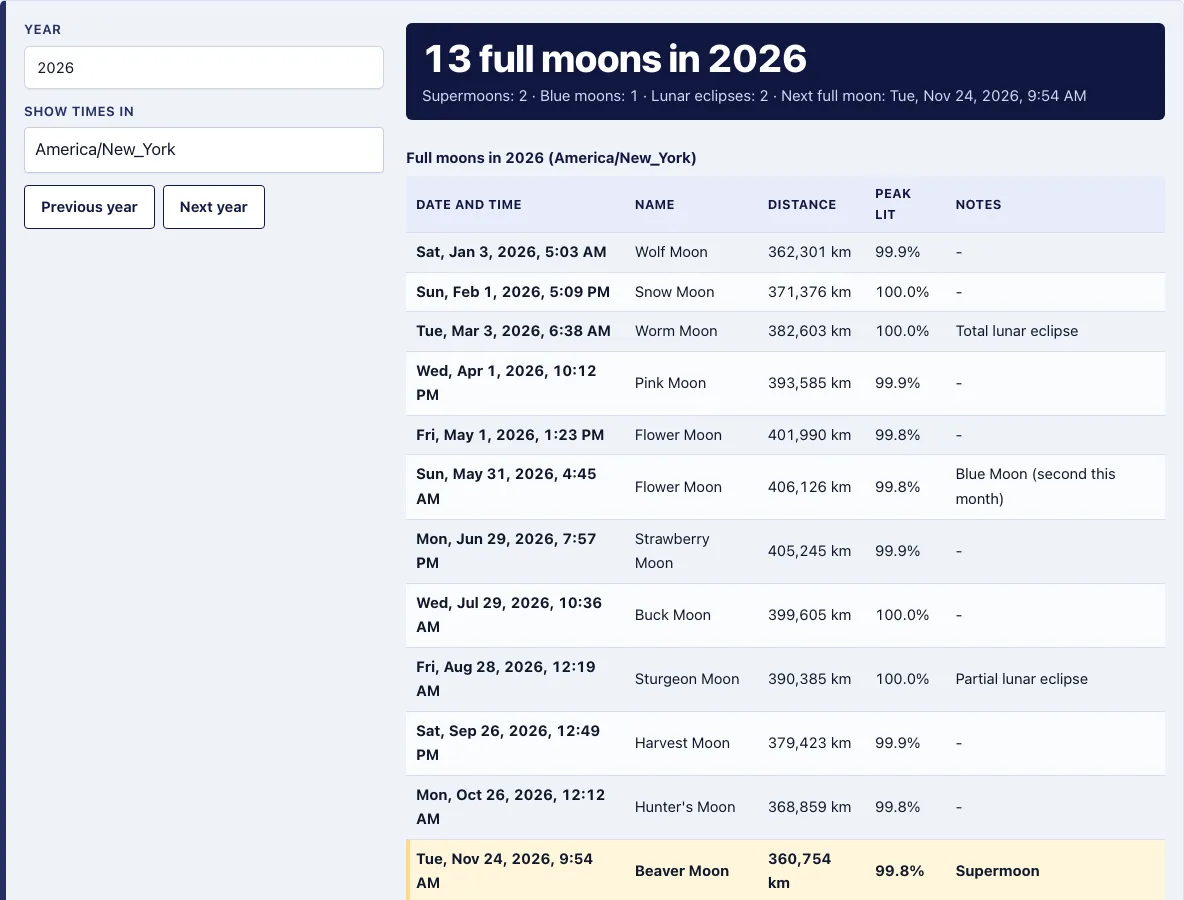Select the Worm Moon name cell
The width and height of the screenshot is (1184, 900).
tap(676, 331)
